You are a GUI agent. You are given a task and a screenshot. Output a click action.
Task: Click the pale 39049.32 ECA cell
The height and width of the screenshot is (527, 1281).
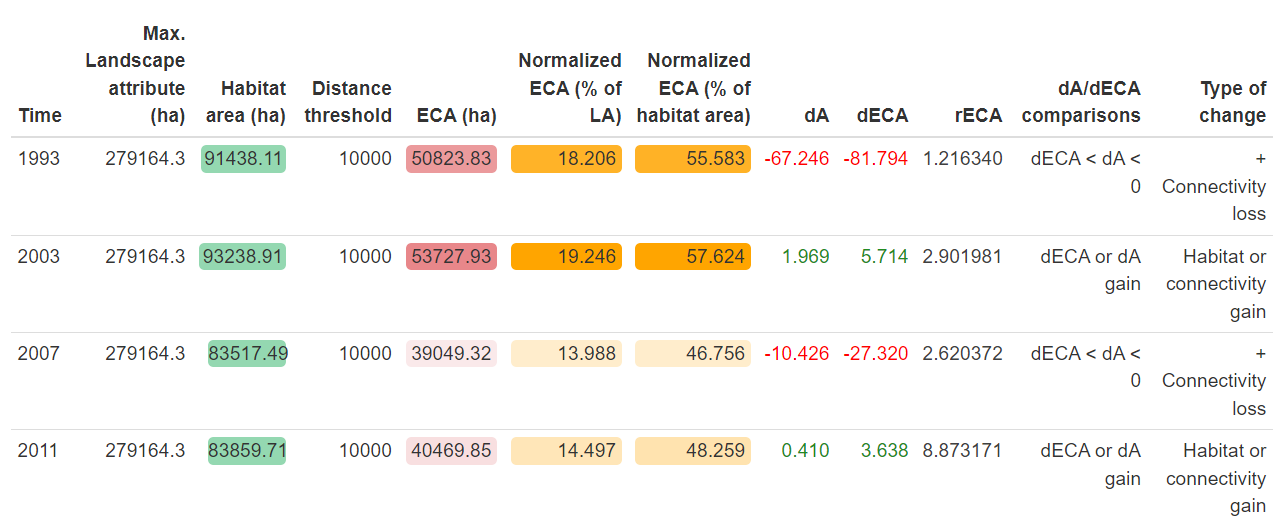pos(449,354)
